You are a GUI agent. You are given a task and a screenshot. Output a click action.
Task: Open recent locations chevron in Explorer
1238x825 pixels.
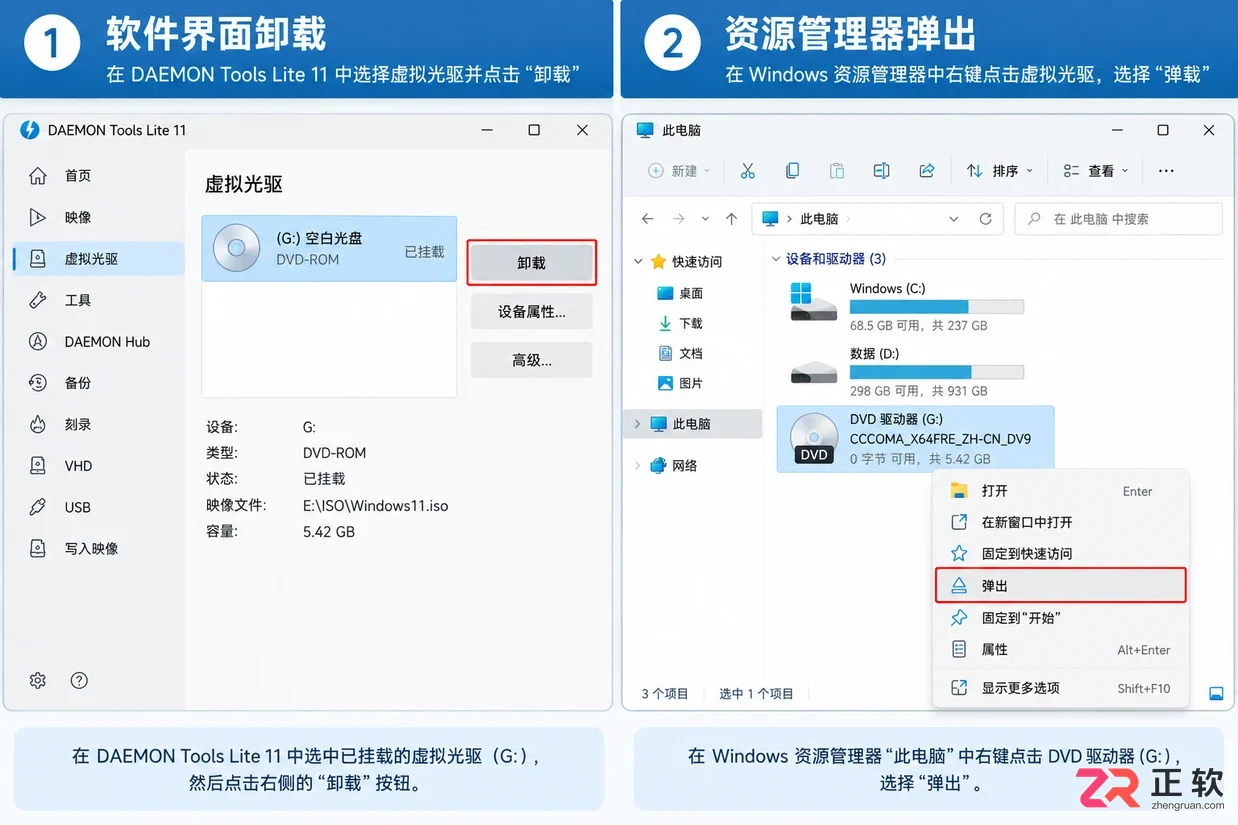[705, 219]
